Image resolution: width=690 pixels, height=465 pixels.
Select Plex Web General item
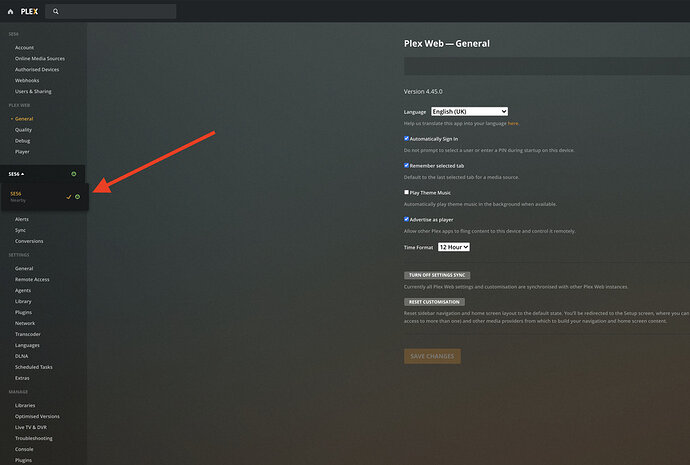24,119
